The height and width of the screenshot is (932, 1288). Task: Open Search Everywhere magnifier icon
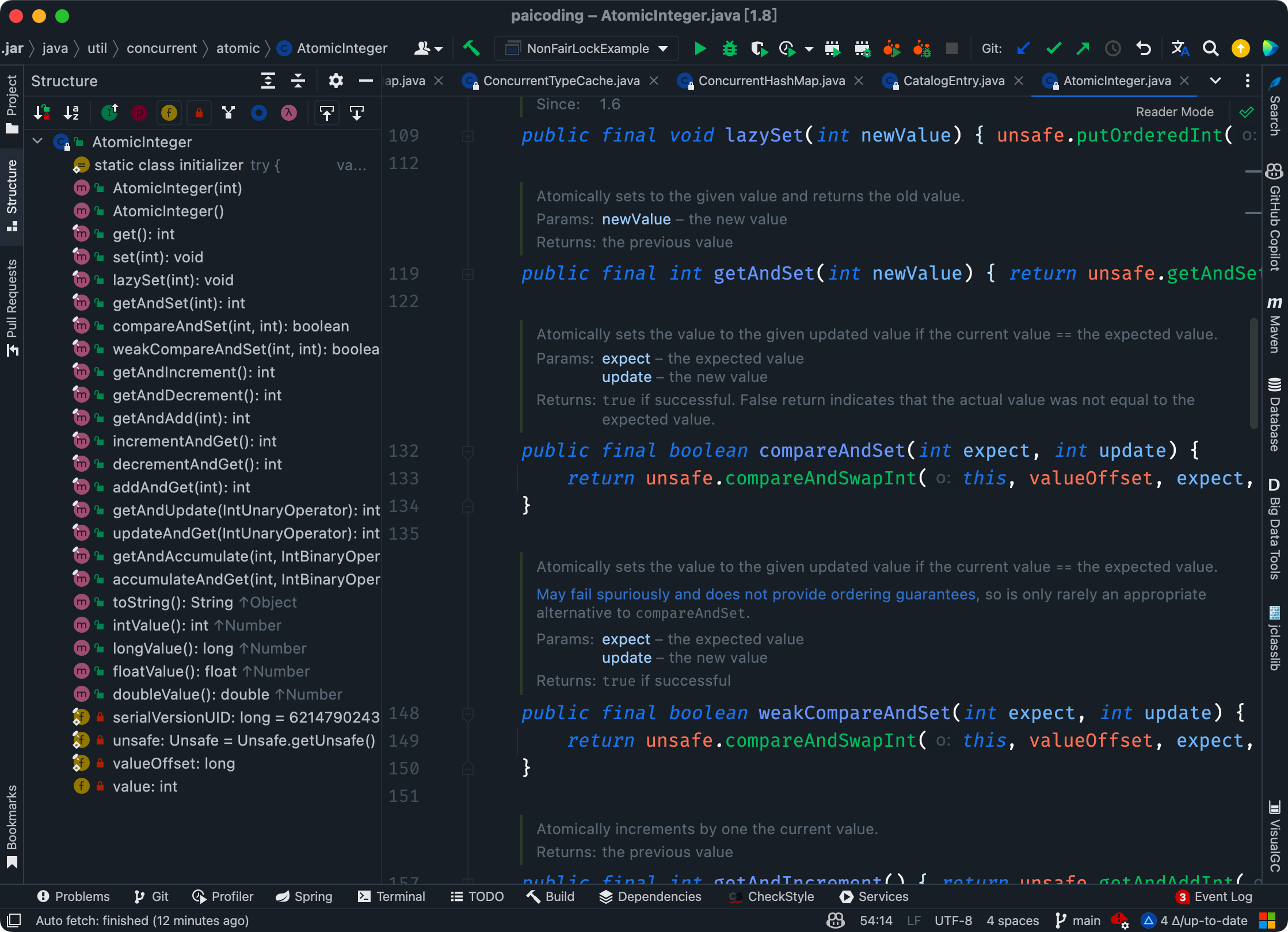coord(1210,49)
